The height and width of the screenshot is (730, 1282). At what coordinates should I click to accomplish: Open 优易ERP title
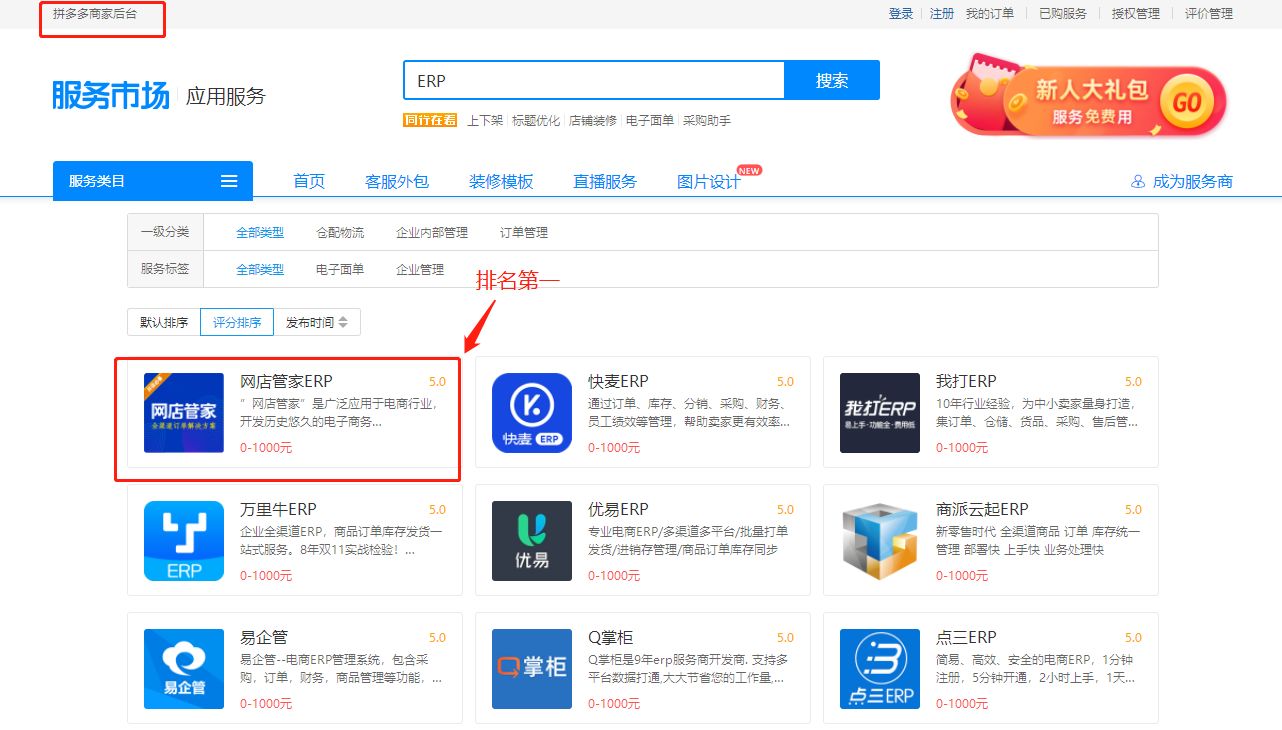(618, 509)
